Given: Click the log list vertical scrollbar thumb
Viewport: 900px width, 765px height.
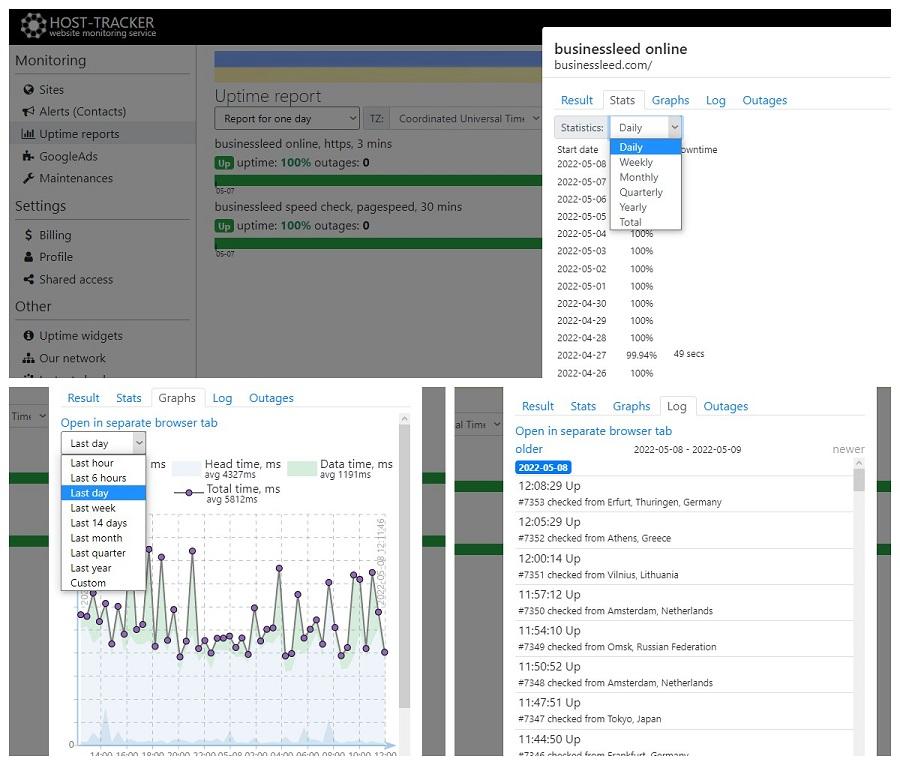Looking at the screenshot, I should [859, 480].
